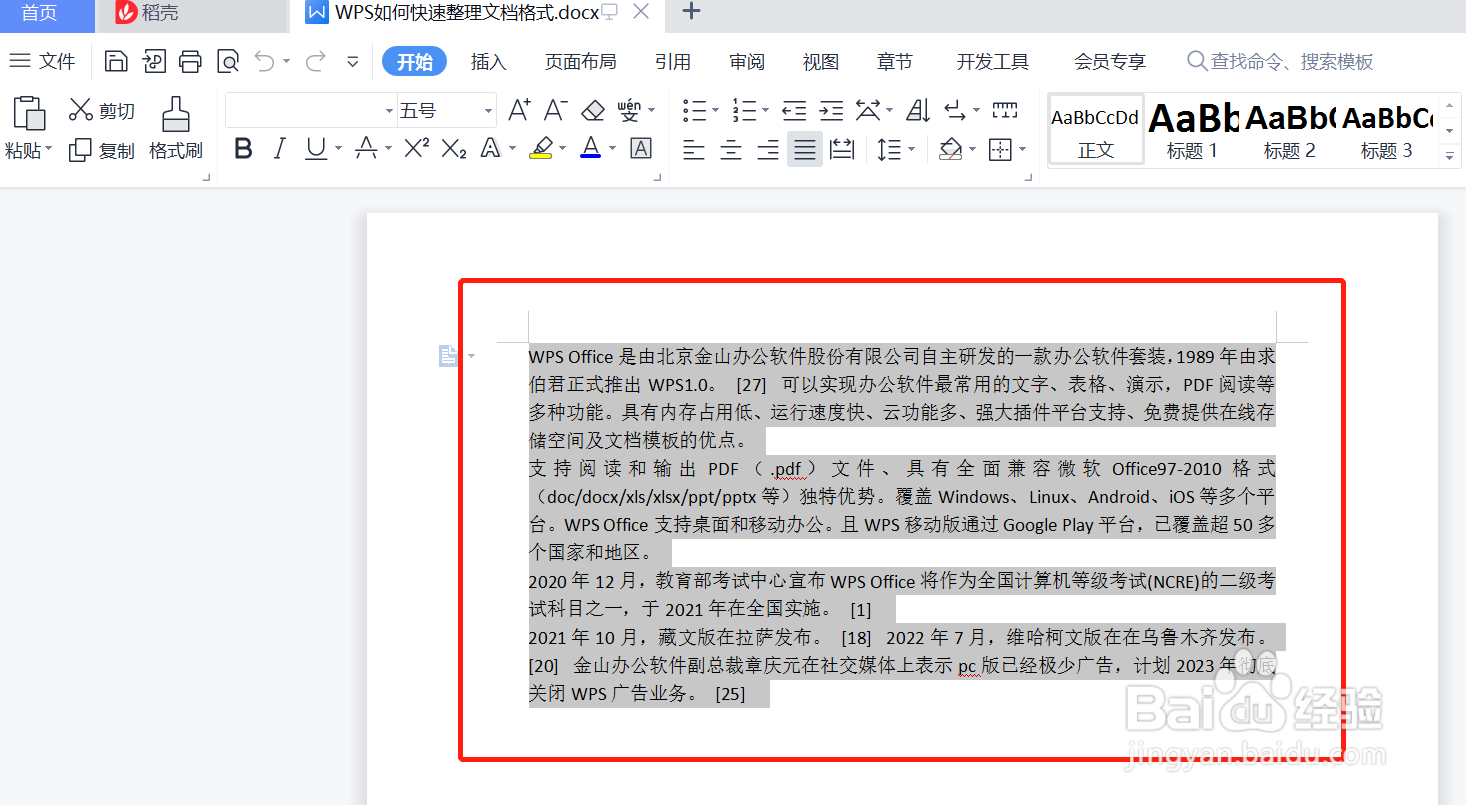Apply superscript with the X² icon
Image resolution: width=1466 pixels, height=805 pixels.
tap(415, 147)
